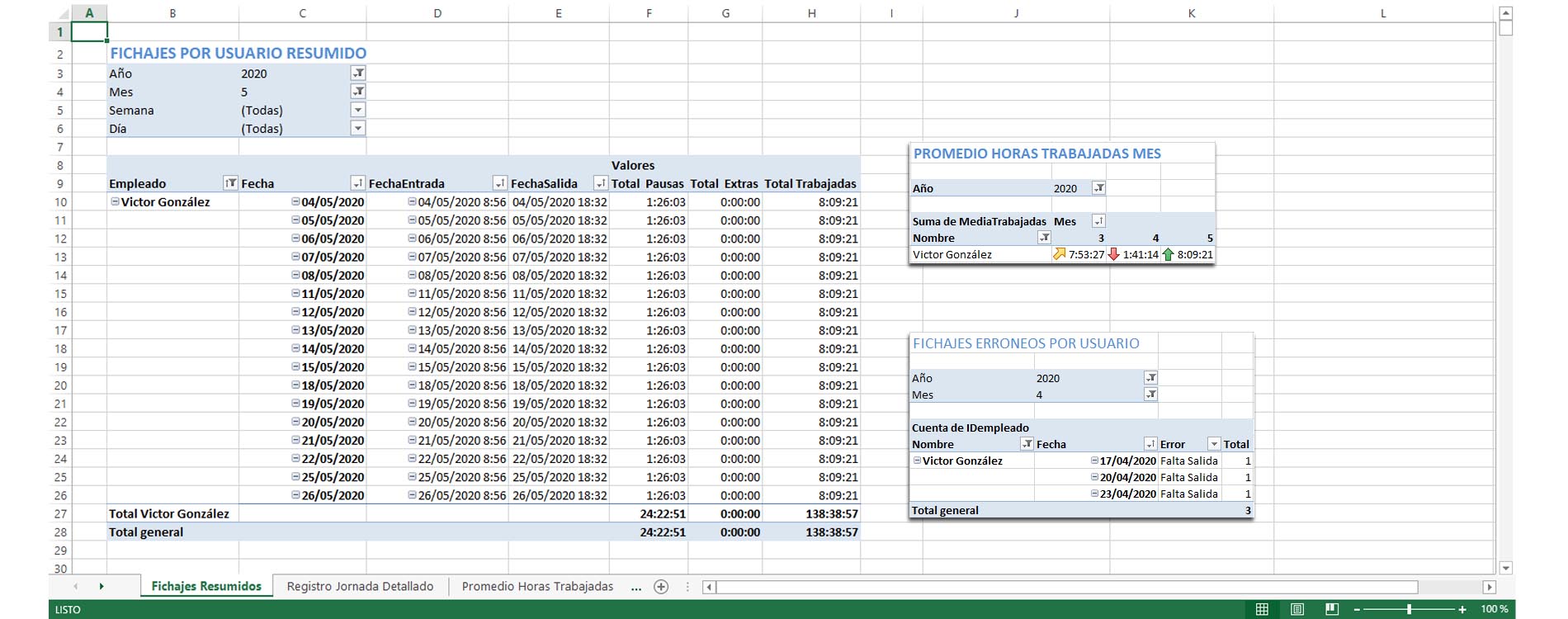Switch to Promedio Horas Trabajadas sheet tab

pos(537,587)
